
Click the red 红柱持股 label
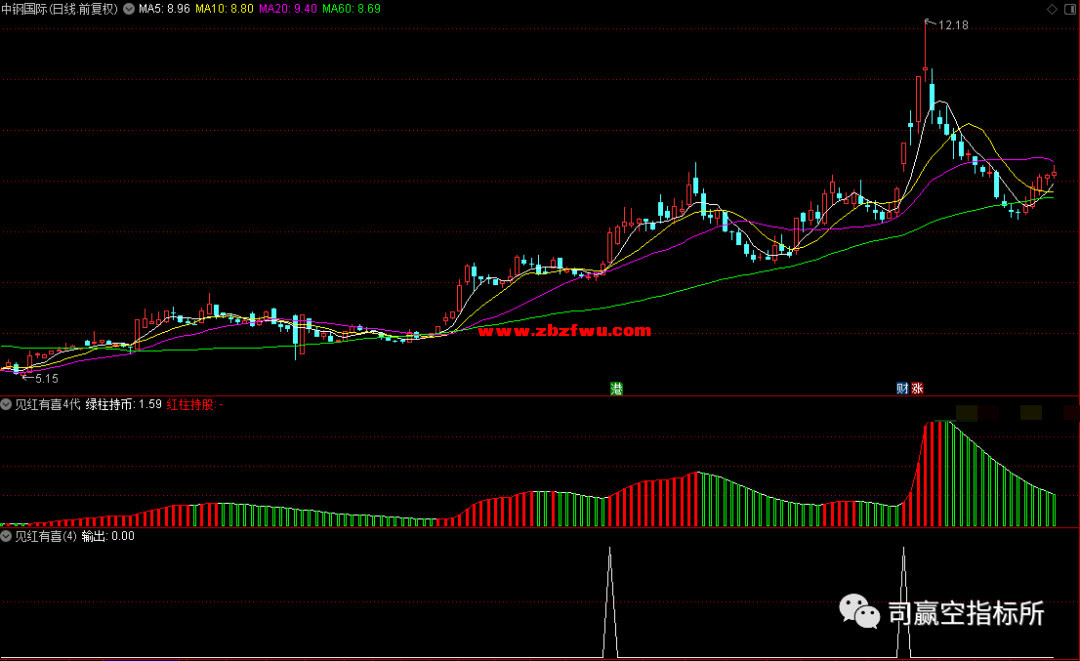tap(194, 404)
